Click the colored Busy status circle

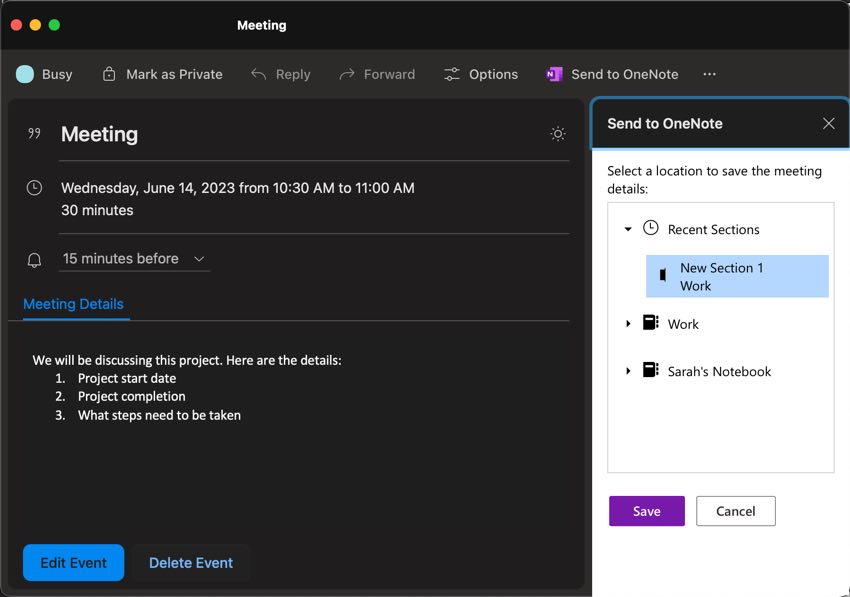pos(24,74)
